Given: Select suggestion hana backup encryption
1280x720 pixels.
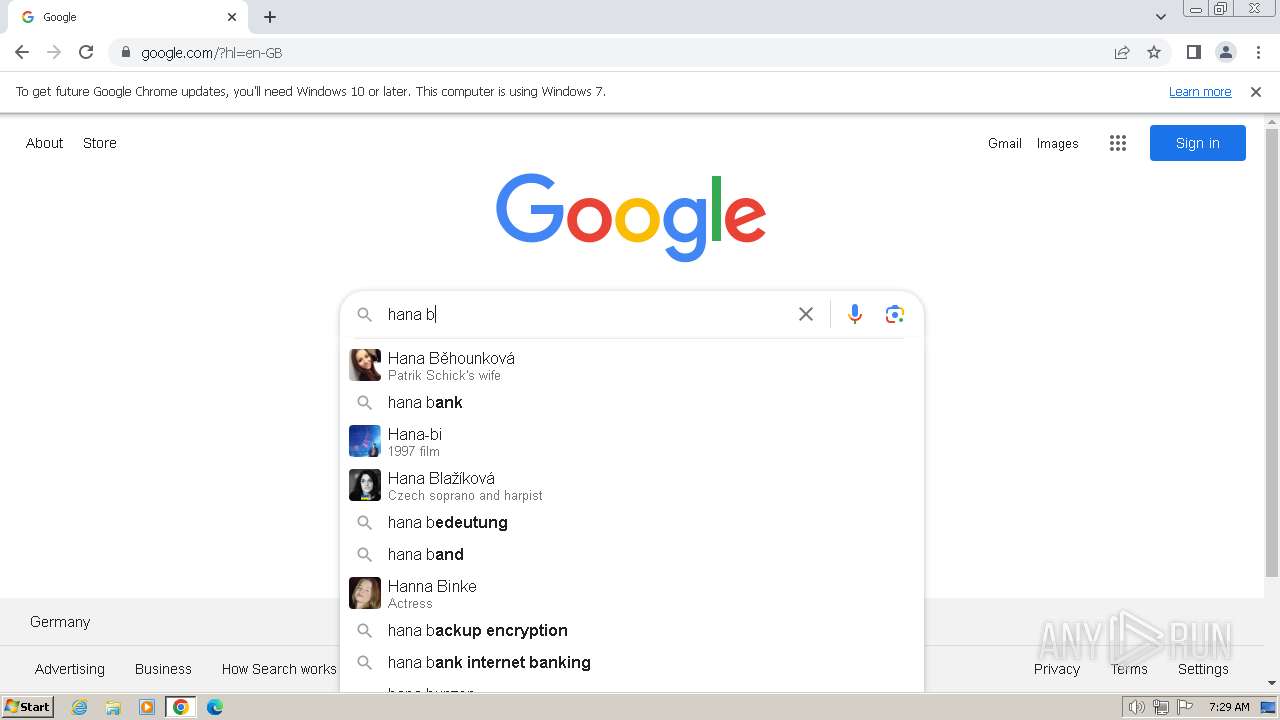Looking at the screenshot, I should tap(632, 630).
